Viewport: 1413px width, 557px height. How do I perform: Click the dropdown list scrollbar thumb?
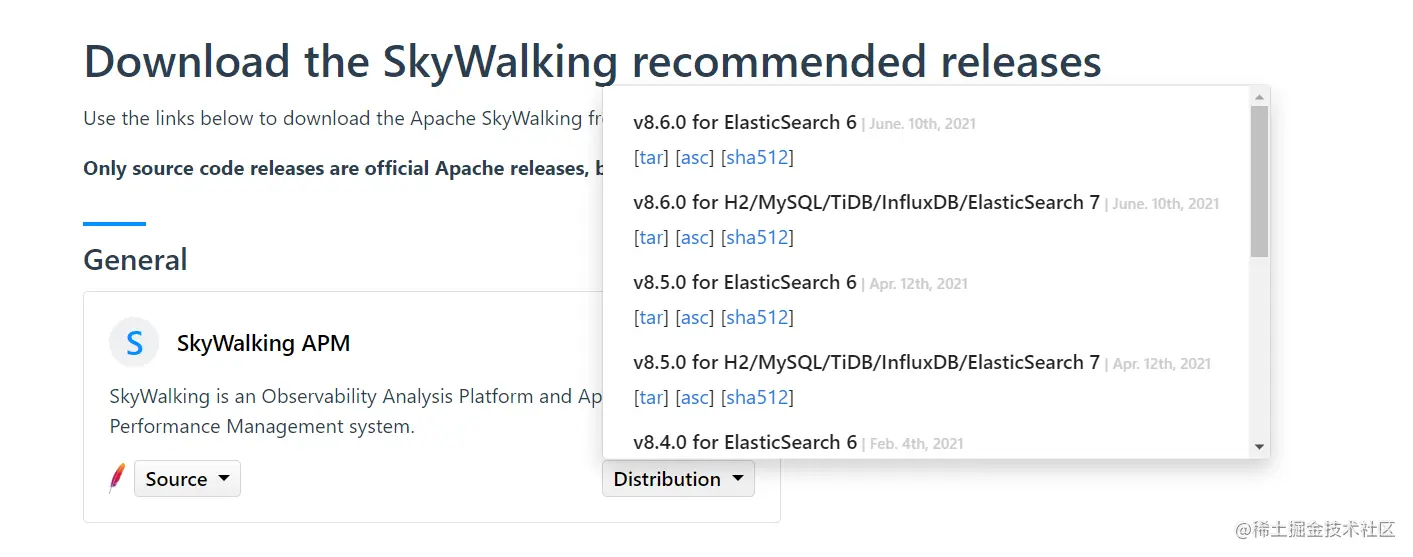click(1259, 181)
